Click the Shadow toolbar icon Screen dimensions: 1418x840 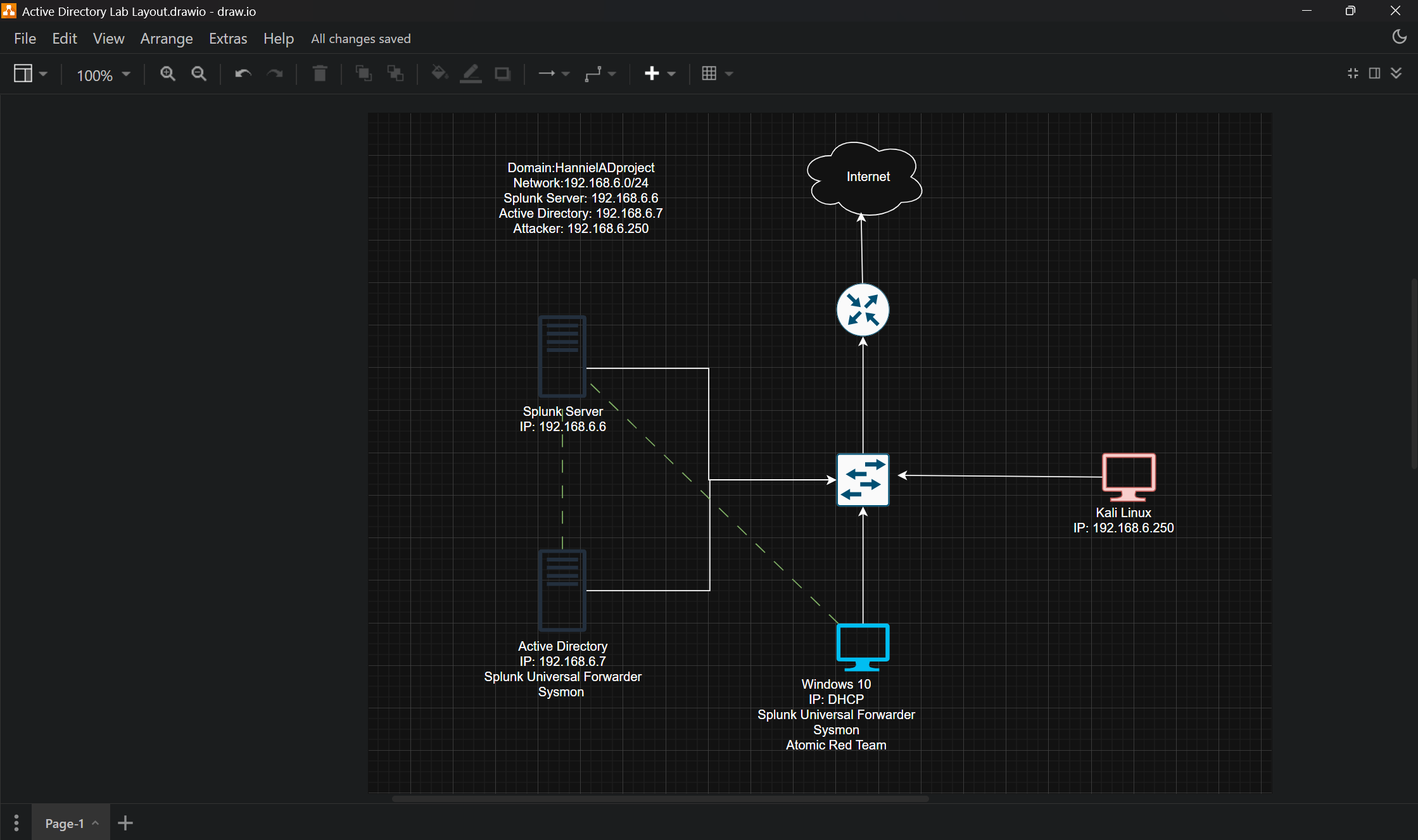503,74
